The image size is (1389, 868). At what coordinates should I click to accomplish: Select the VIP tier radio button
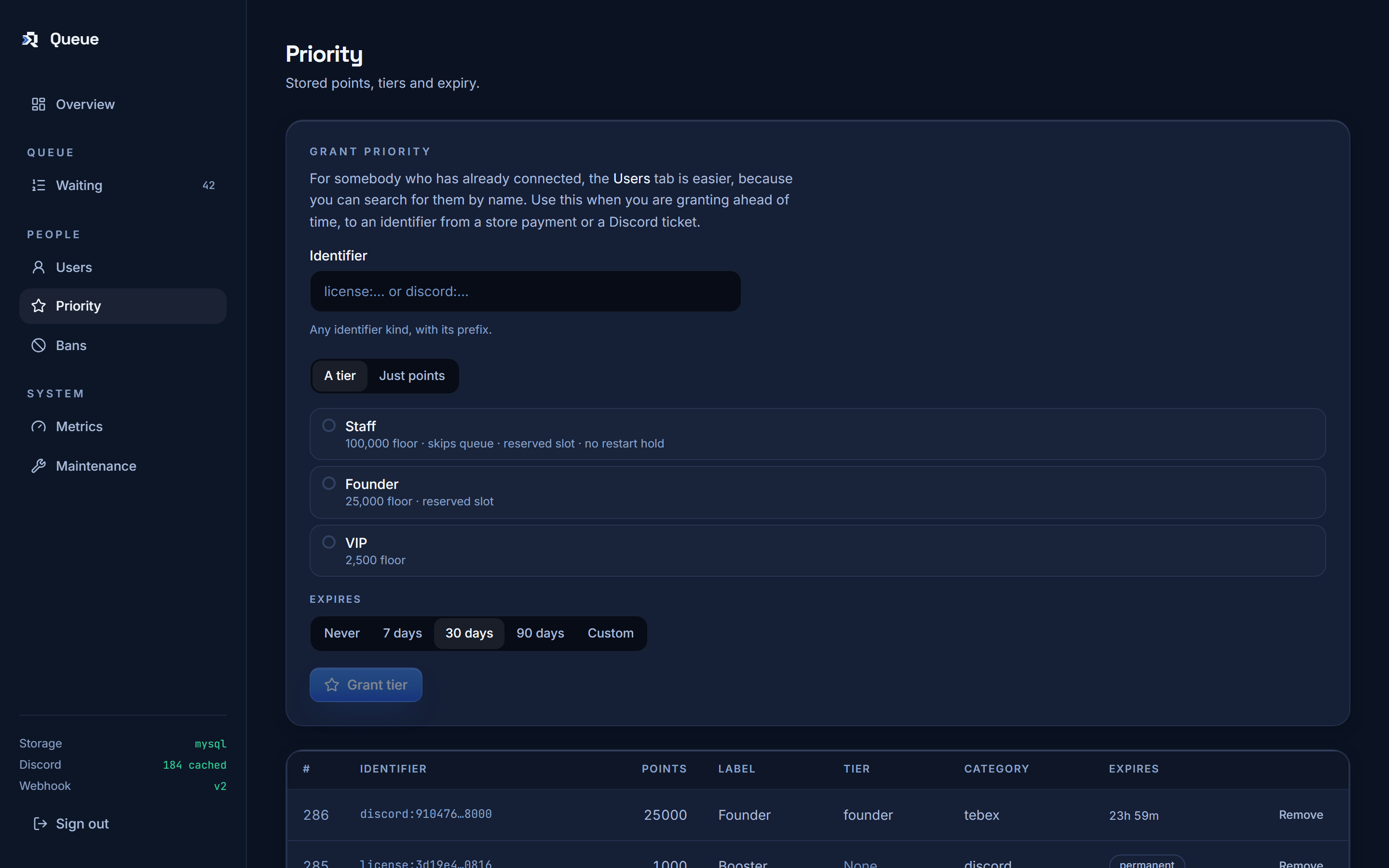pyautogui.click(x=329, y=542)
